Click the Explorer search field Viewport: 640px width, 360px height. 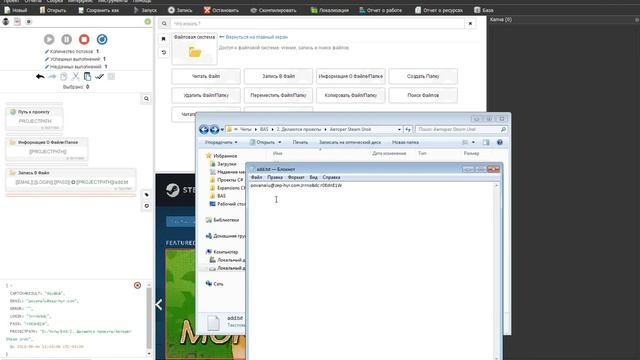[x=461, y=129]
